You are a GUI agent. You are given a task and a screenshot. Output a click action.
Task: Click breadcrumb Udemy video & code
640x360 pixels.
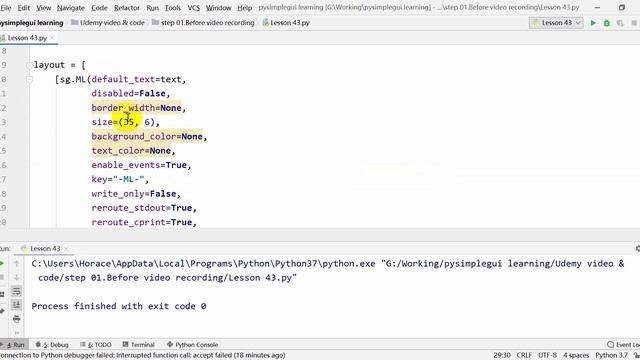click(112, 23)
